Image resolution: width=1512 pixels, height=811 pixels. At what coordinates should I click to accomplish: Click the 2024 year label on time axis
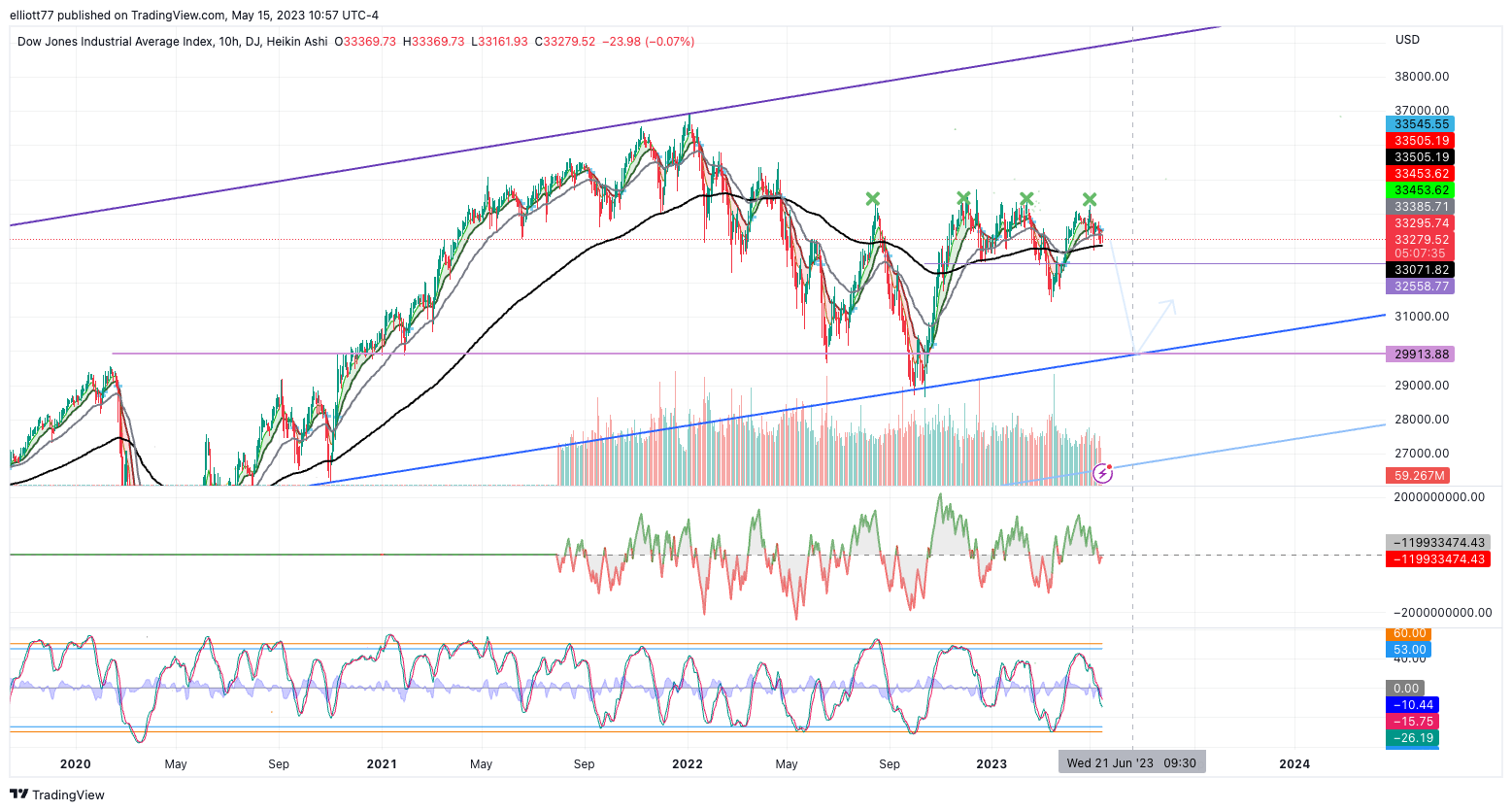(1294, 764)
